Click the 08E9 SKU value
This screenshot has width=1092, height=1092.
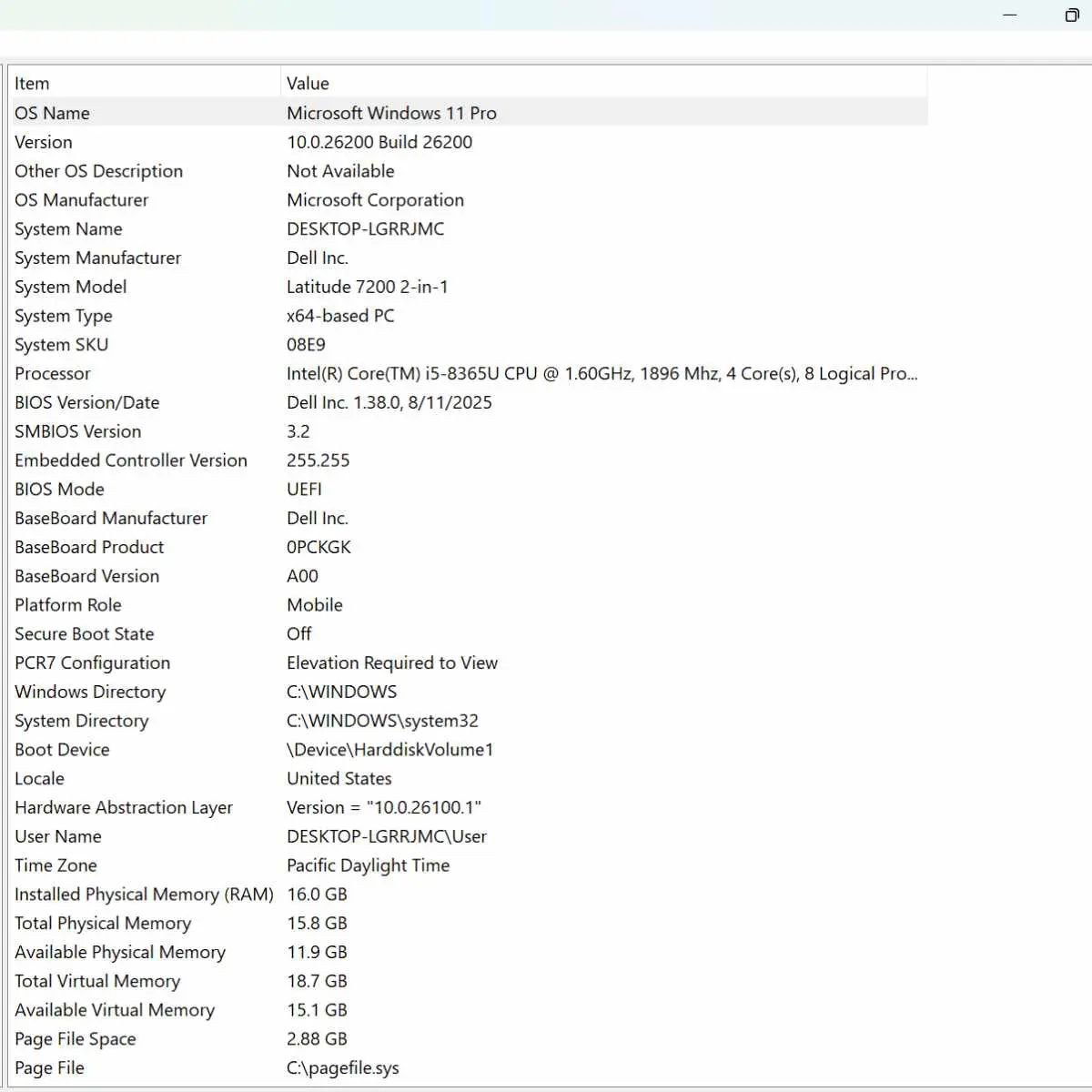click(306, 345)
